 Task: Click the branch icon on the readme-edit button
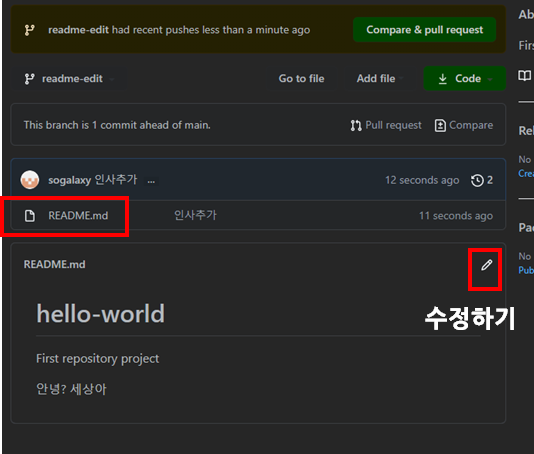point(30,79)
